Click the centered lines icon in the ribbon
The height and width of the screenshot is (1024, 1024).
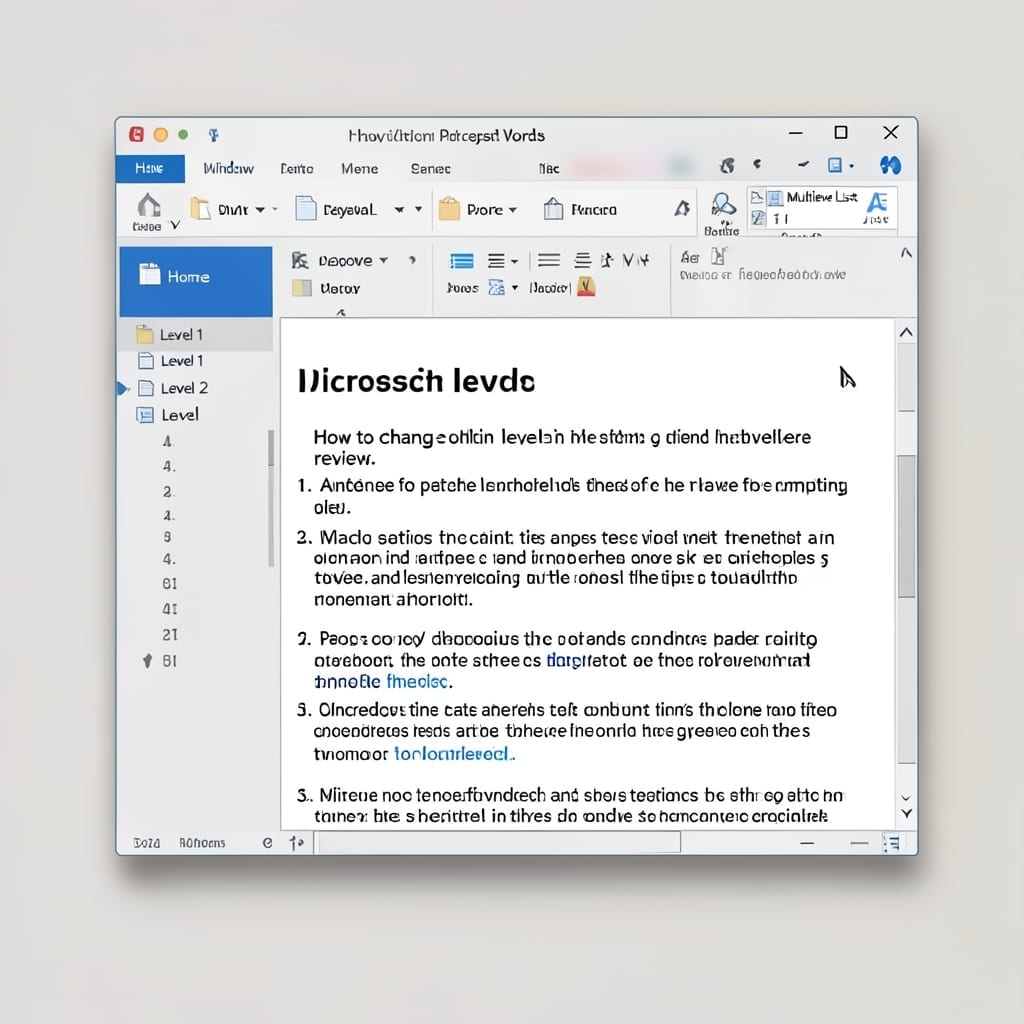pos(582,261)
